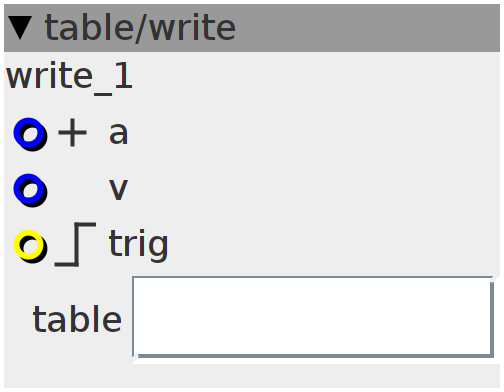Focus the table name input field
This screenshot has width=504, height=392.
click(x=313, y=317)
